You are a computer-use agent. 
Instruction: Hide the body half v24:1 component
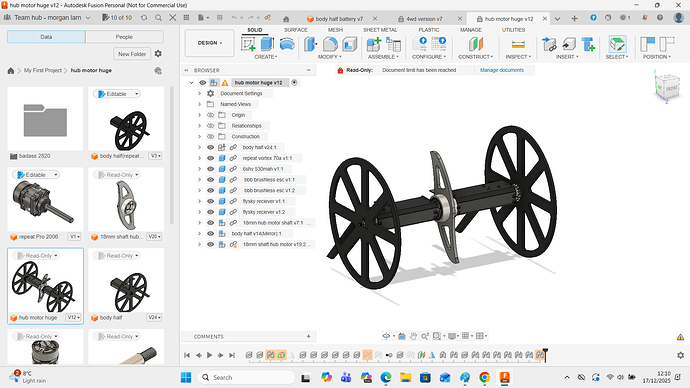click(210, 147)
